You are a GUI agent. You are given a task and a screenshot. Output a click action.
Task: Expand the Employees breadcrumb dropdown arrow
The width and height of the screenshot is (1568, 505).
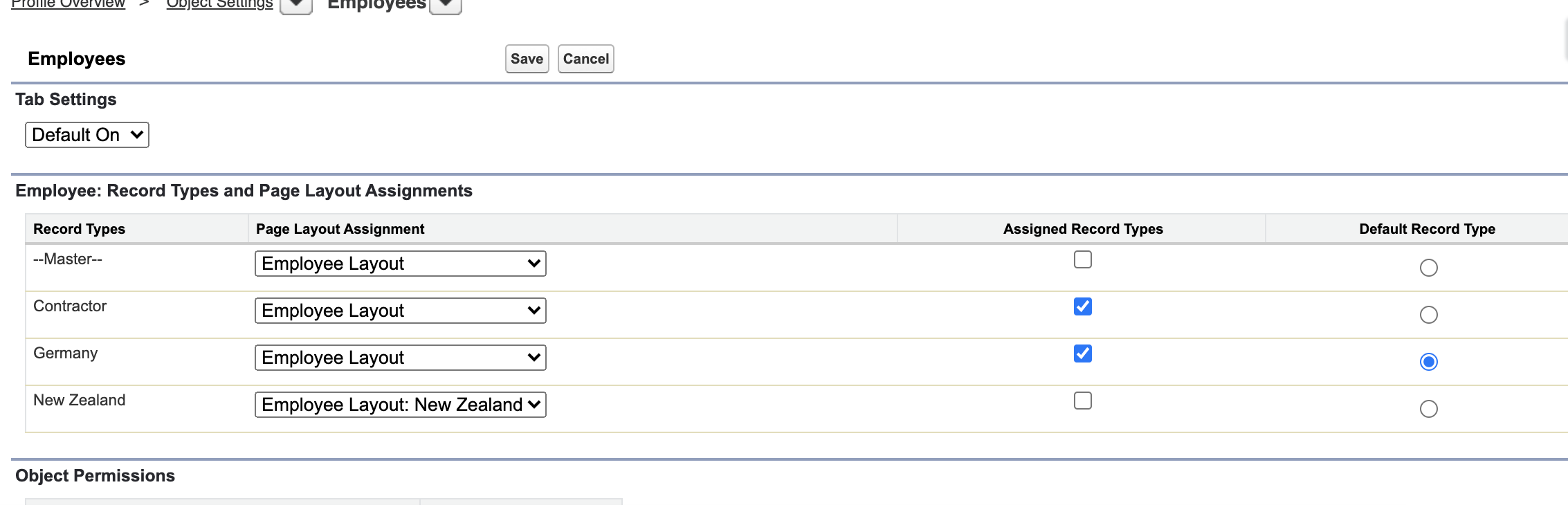446,5
